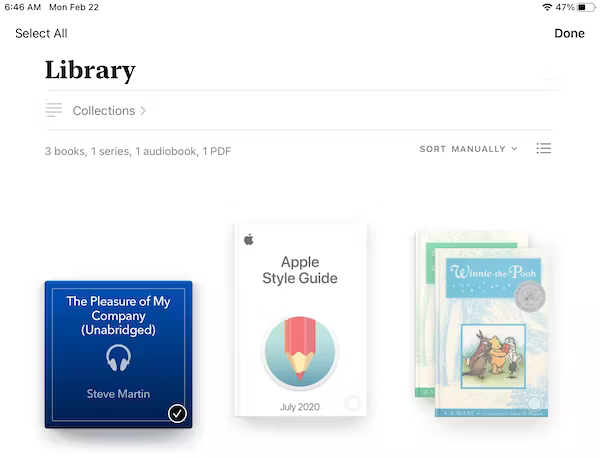The image size is (600, 458).
Task: Tap Done to finish editing
Action: pos(569,33)
